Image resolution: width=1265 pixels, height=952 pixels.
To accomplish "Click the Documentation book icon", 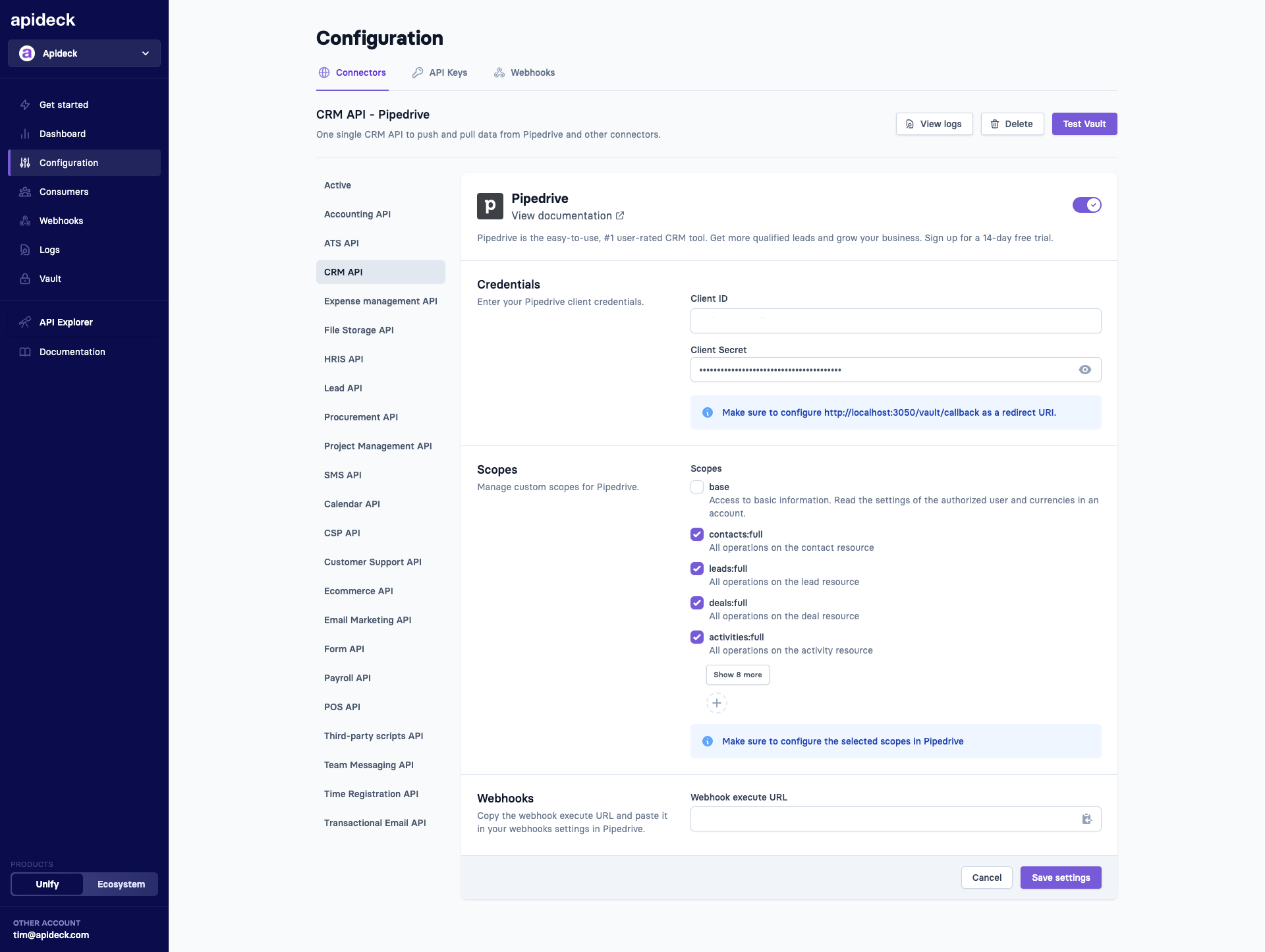I will tap(25, 352).
